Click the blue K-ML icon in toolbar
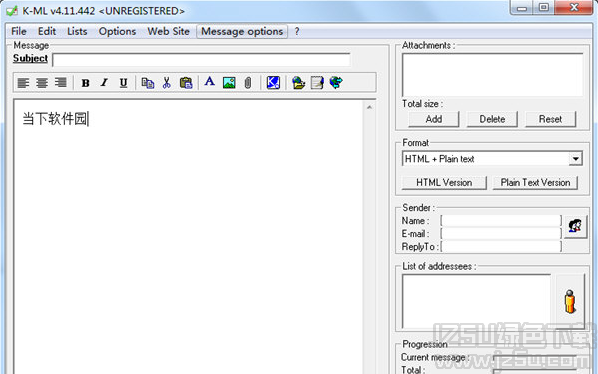598x374 pixels. (273, 82)
